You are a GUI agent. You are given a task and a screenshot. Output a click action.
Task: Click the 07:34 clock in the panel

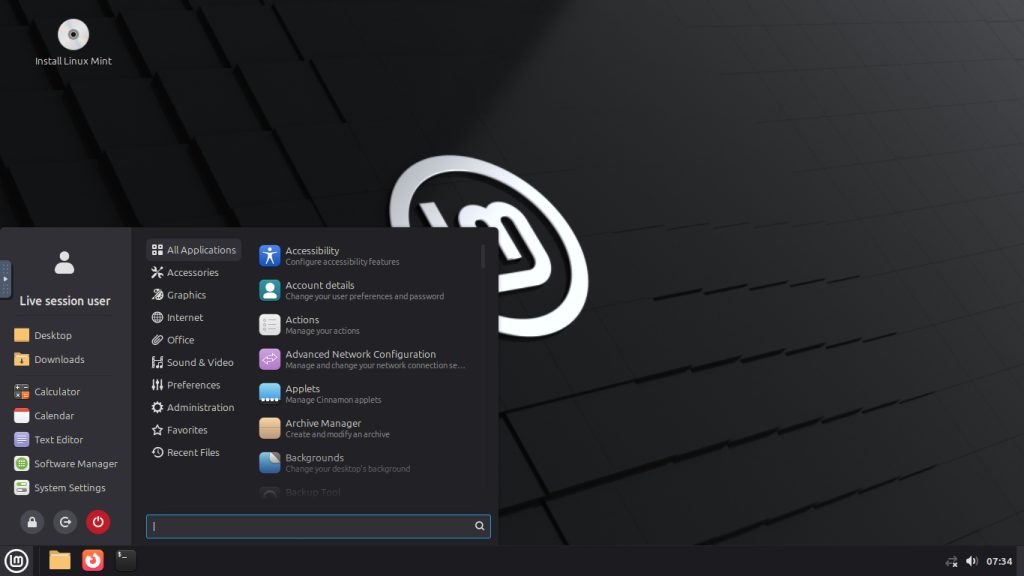[999, 561]
